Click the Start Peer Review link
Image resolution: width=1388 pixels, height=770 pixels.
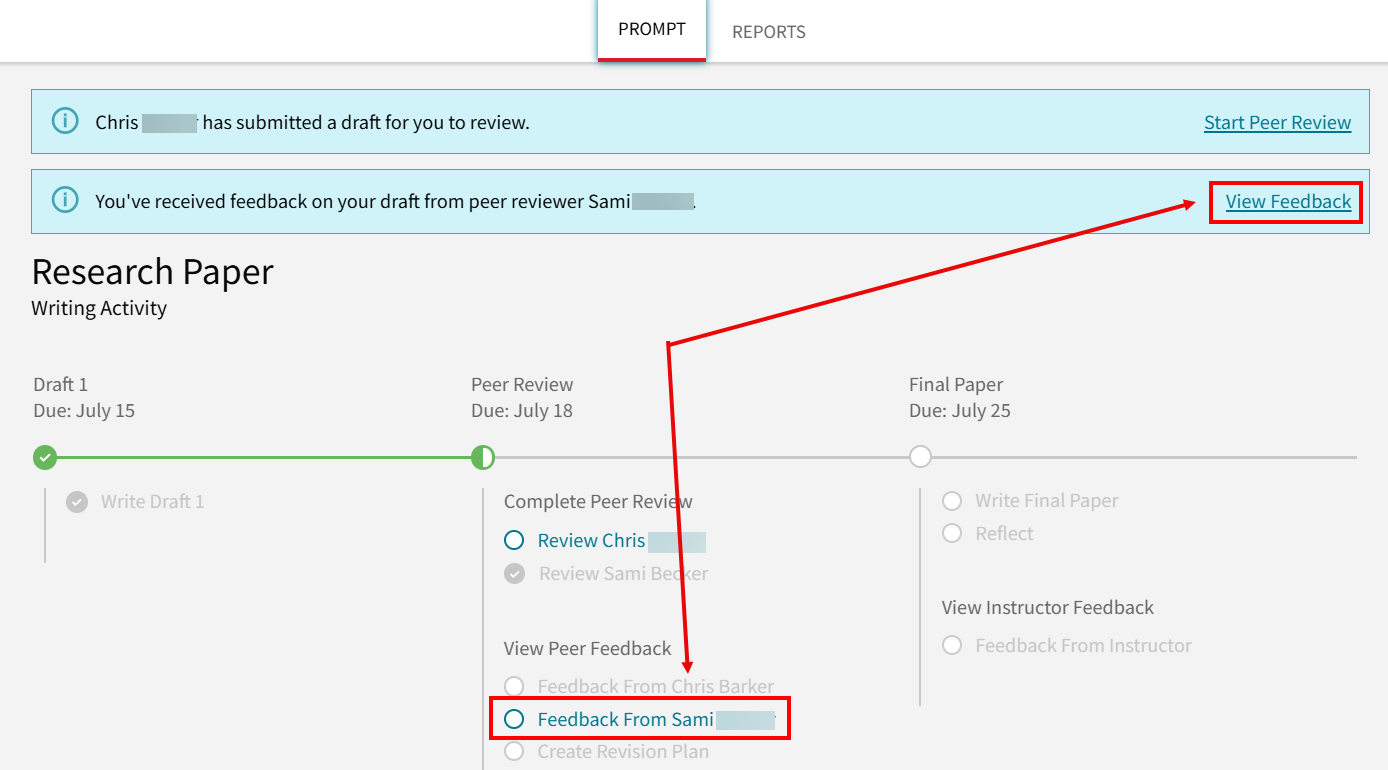click(x=1277, y=123)
